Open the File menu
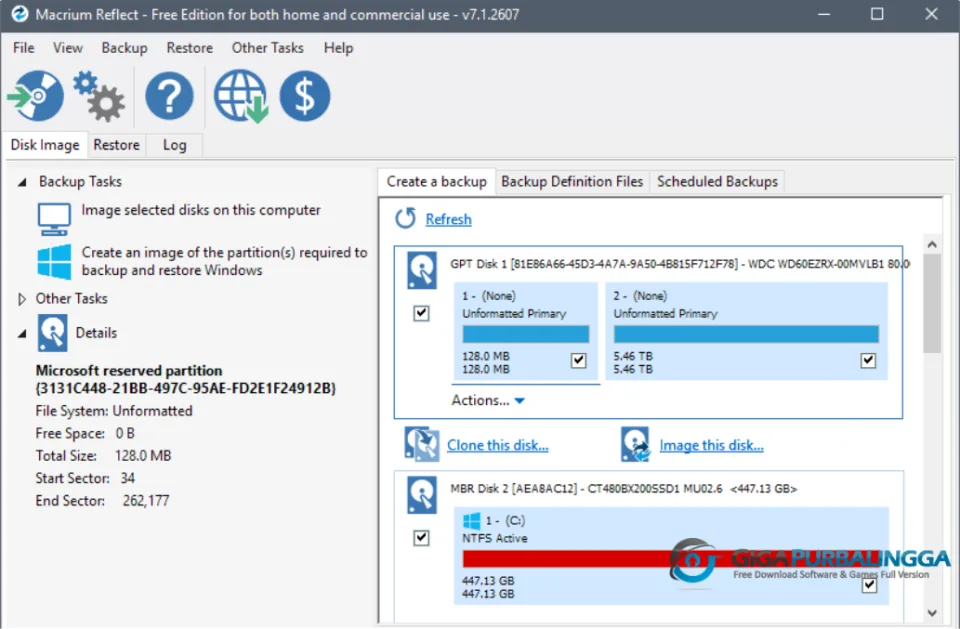The image size is (960, 629). [x=24, y=48]
